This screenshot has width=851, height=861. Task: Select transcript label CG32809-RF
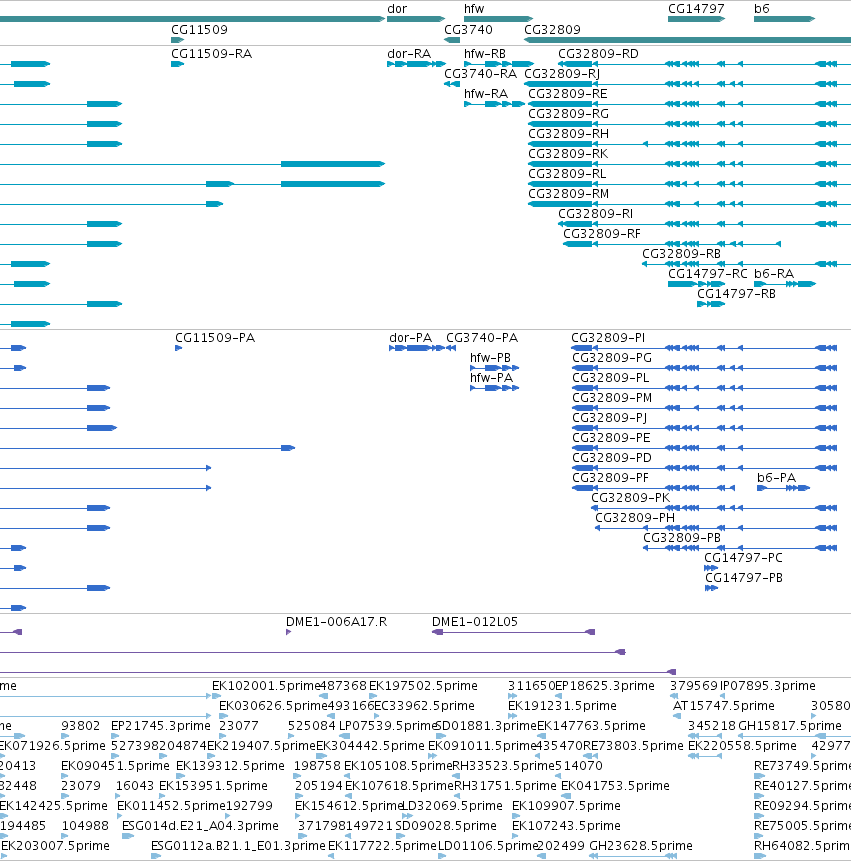click(x=602, y=234)
